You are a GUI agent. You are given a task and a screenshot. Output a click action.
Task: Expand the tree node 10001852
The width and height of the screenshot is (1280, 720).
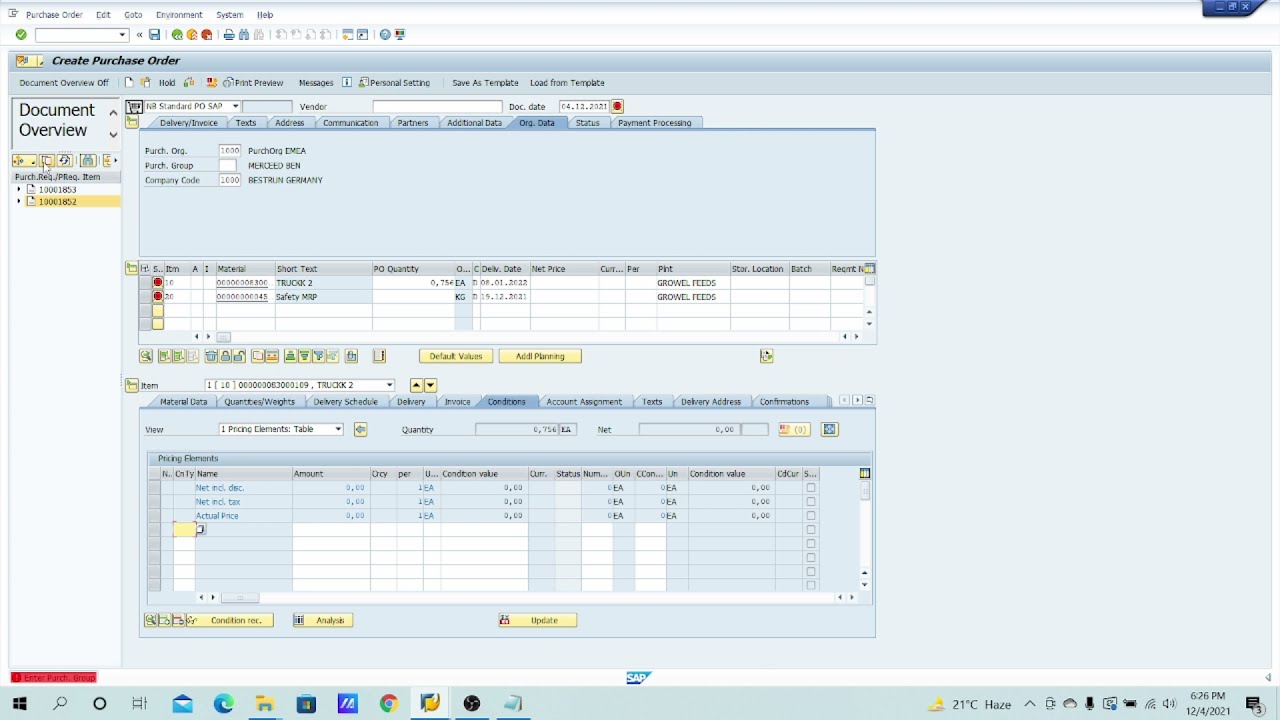coord(19,202)
